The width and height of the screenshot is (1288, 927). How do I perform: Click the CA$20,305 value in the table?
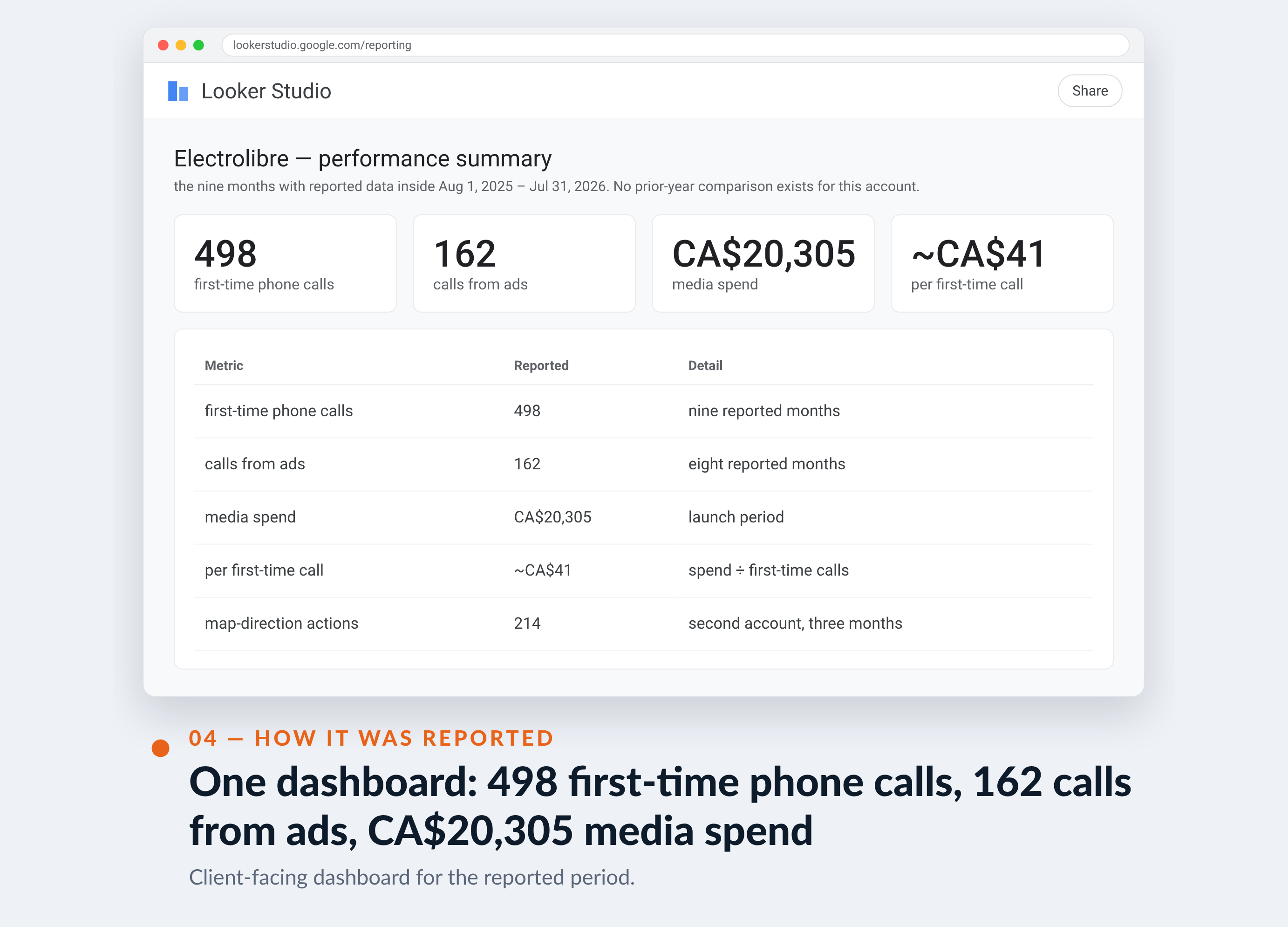click(x=552, y=517)
